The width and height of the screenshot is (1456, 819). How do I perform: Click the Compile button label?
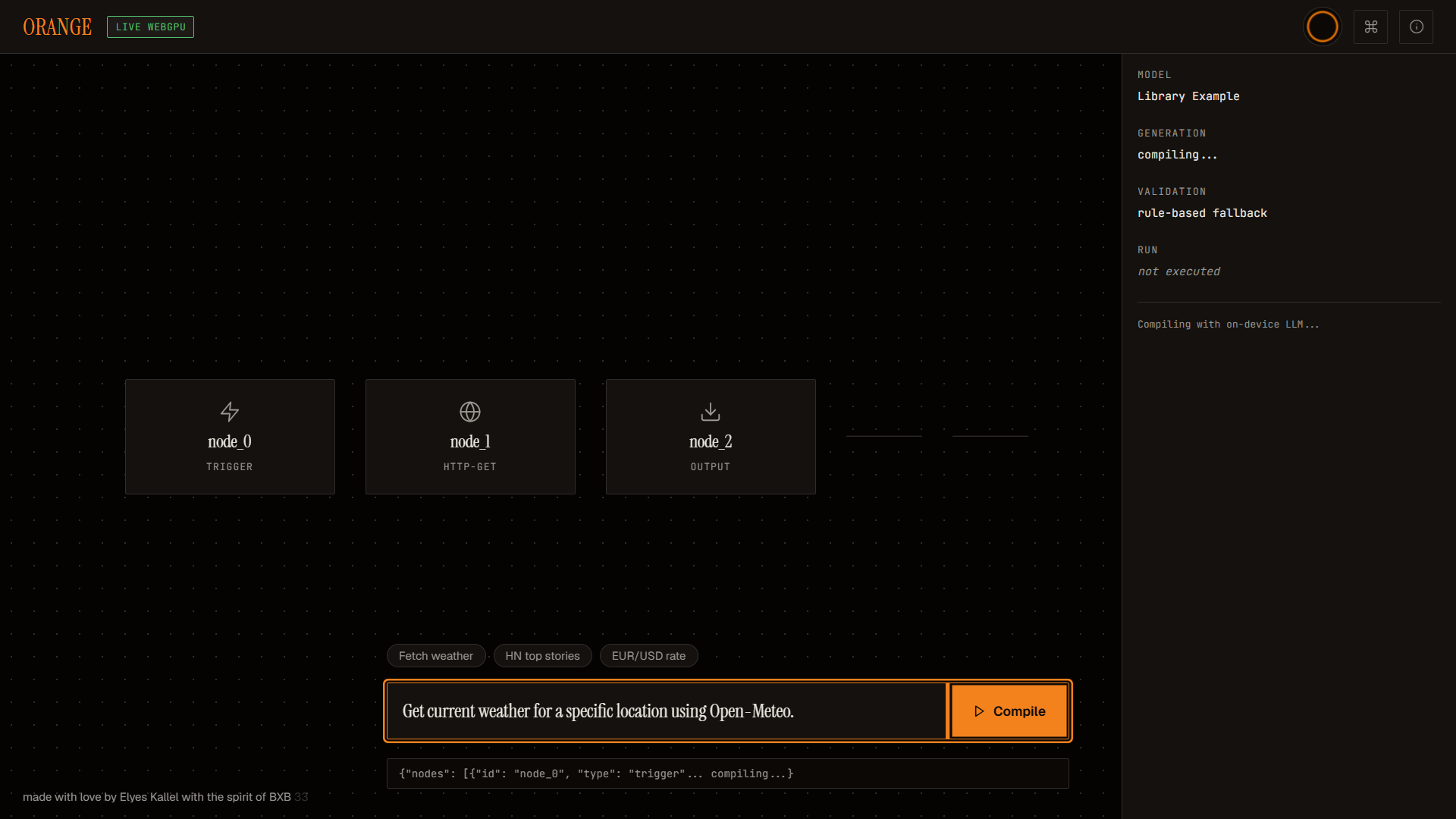click(1019, 711)
